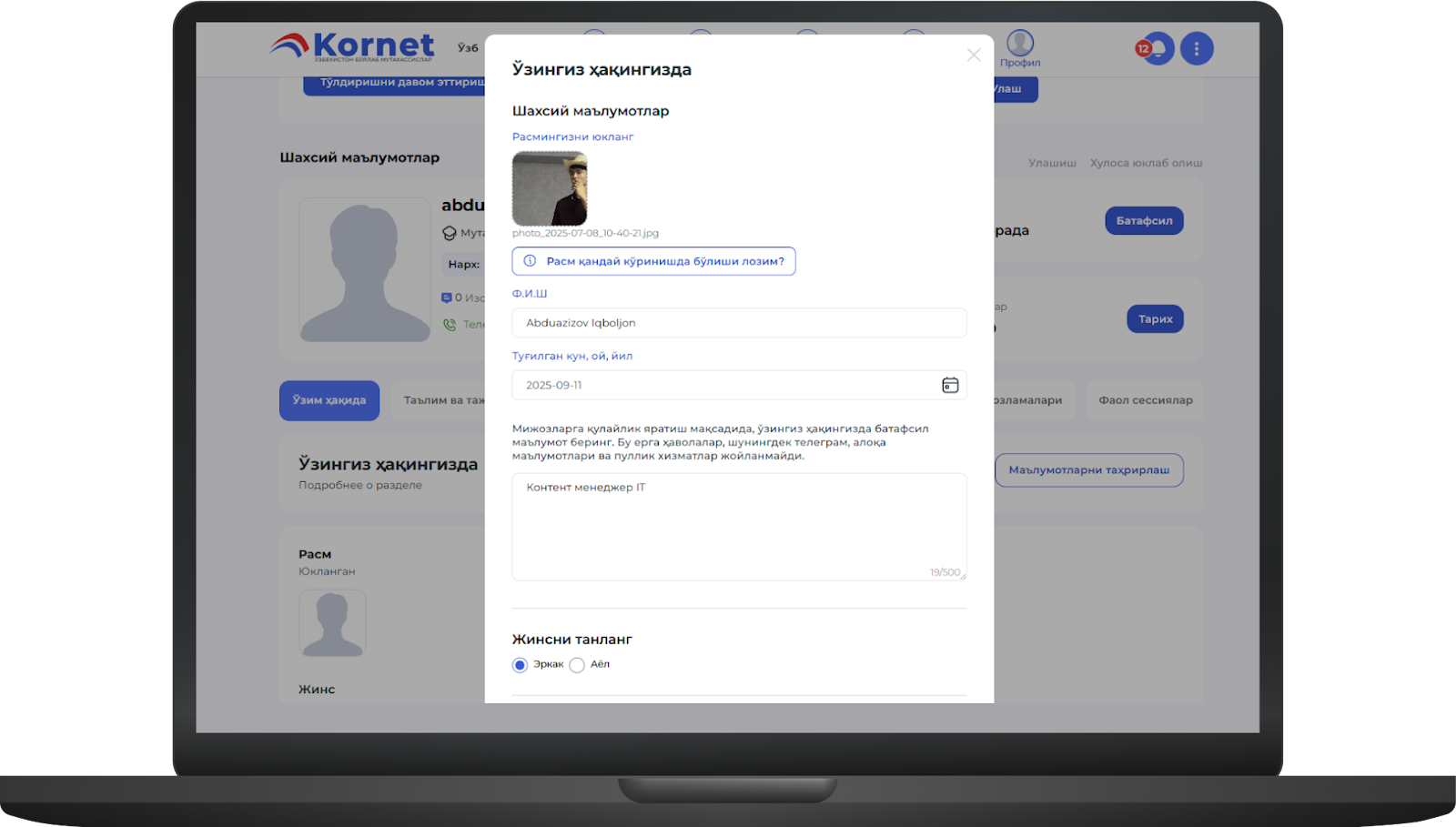The image size is (1456, 827).
Task: Click the large profile avatar placeholder
Action: [365, 271]
